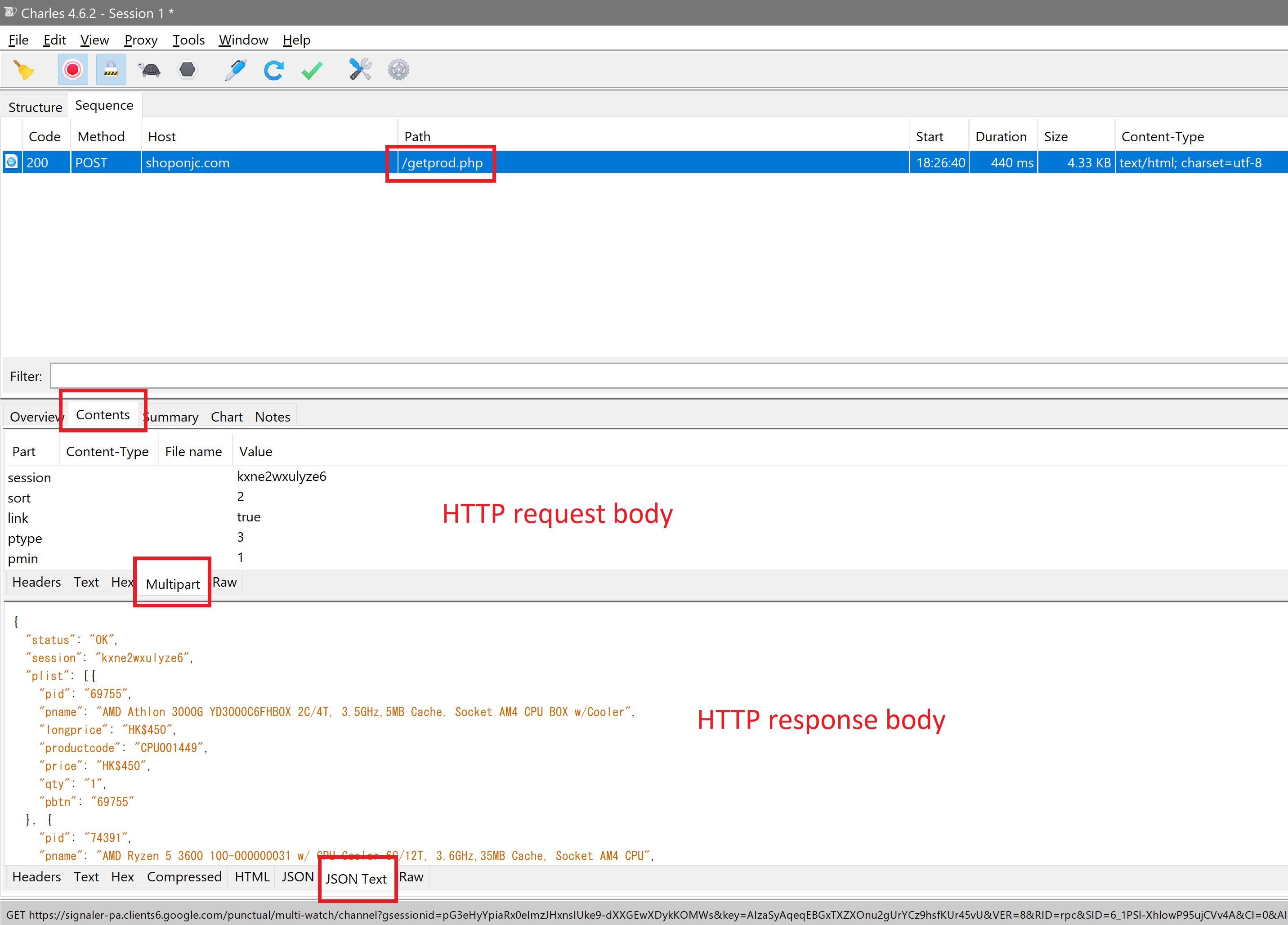Open the Proxy menu
Screen dimensions: 1288x925
(x=141, y=40)
